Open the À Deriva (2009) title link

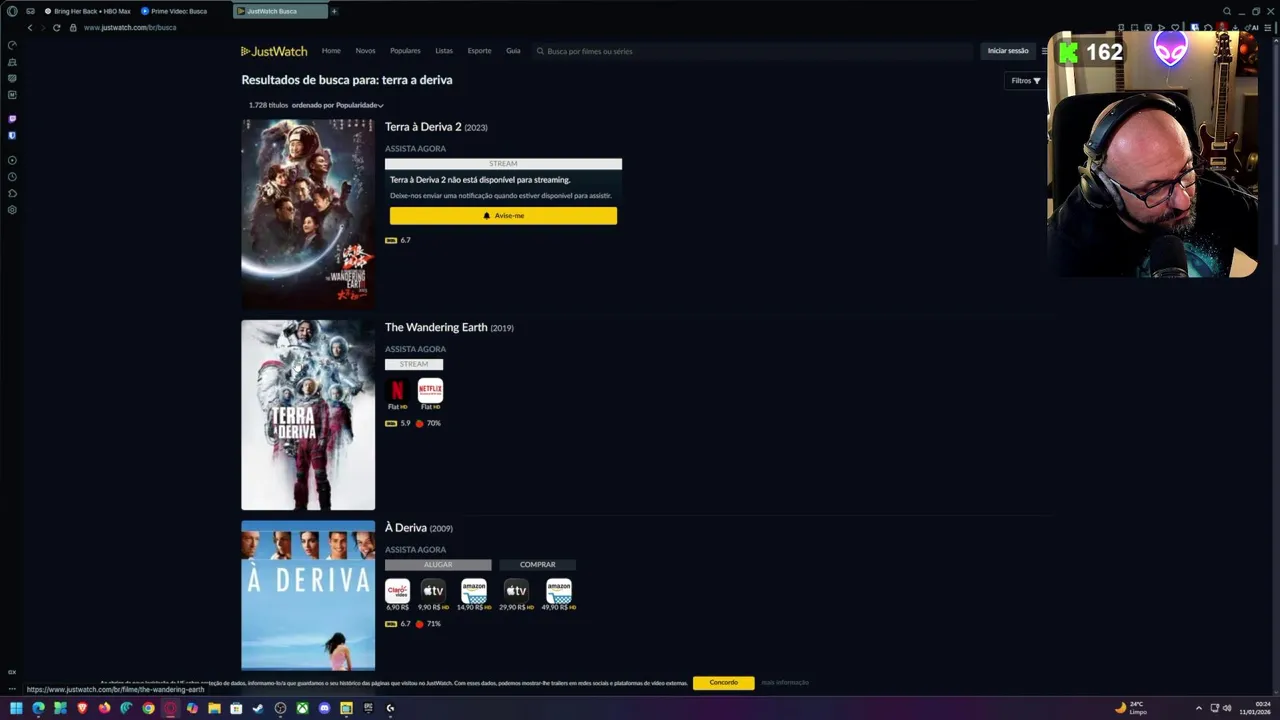419,528
